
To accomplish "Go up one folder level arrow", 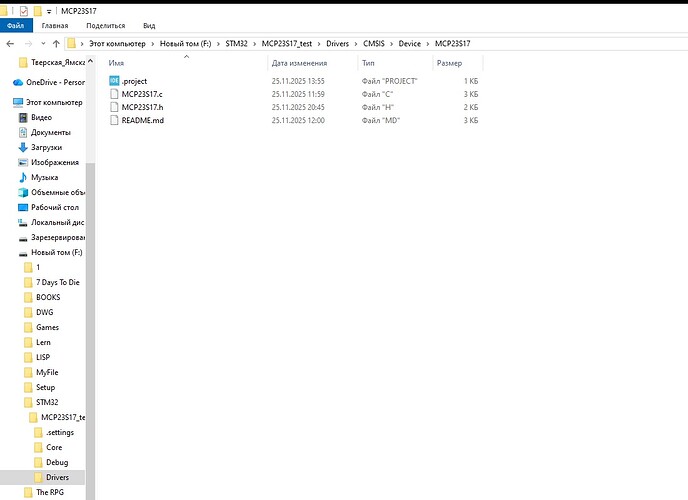I will 55,43.
